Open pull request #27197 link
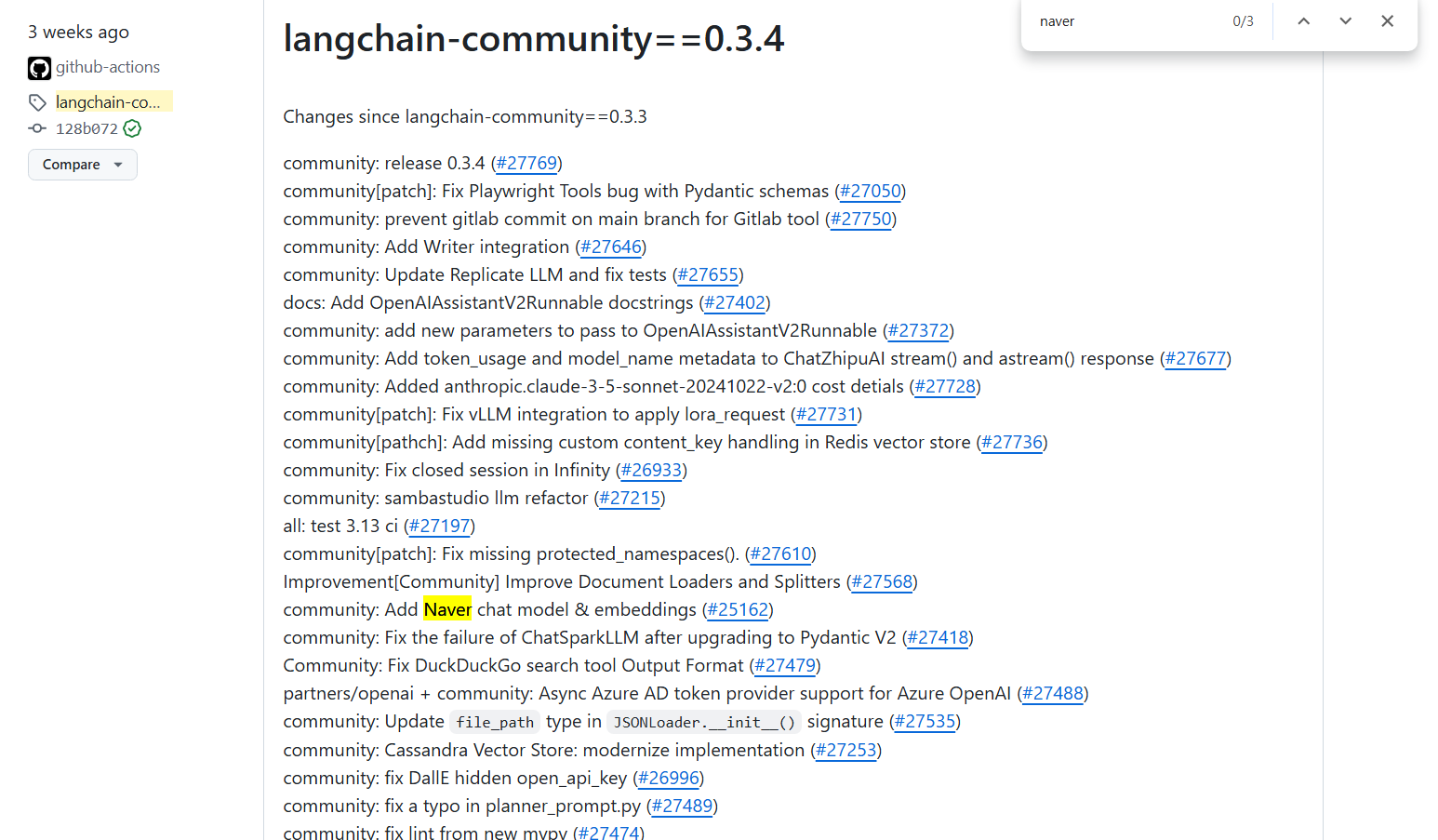Viewport: 1438px width, 840px height. [x=439, y=527]
